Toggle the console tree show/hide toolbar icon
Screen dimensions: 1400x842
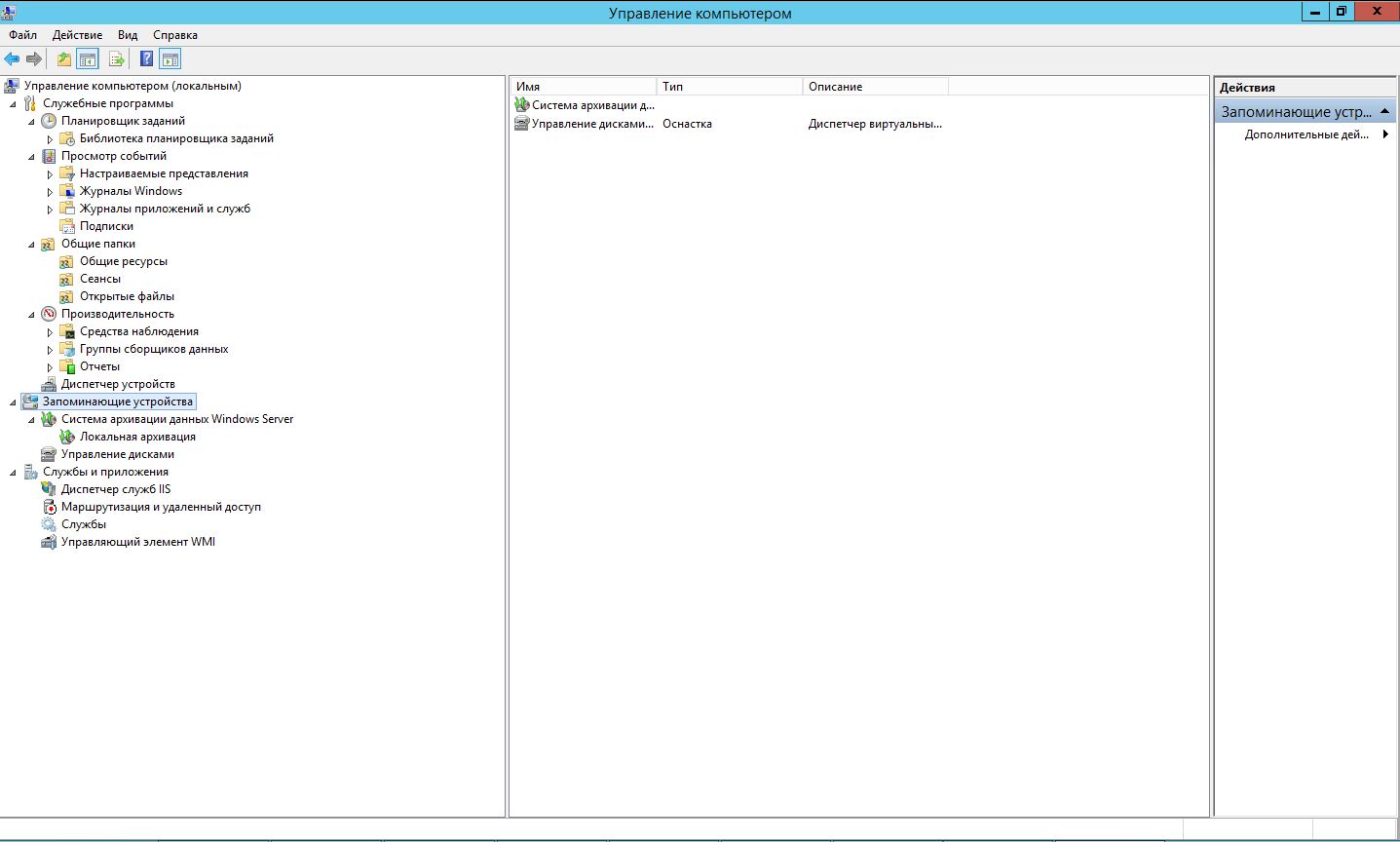pos(88,59)
